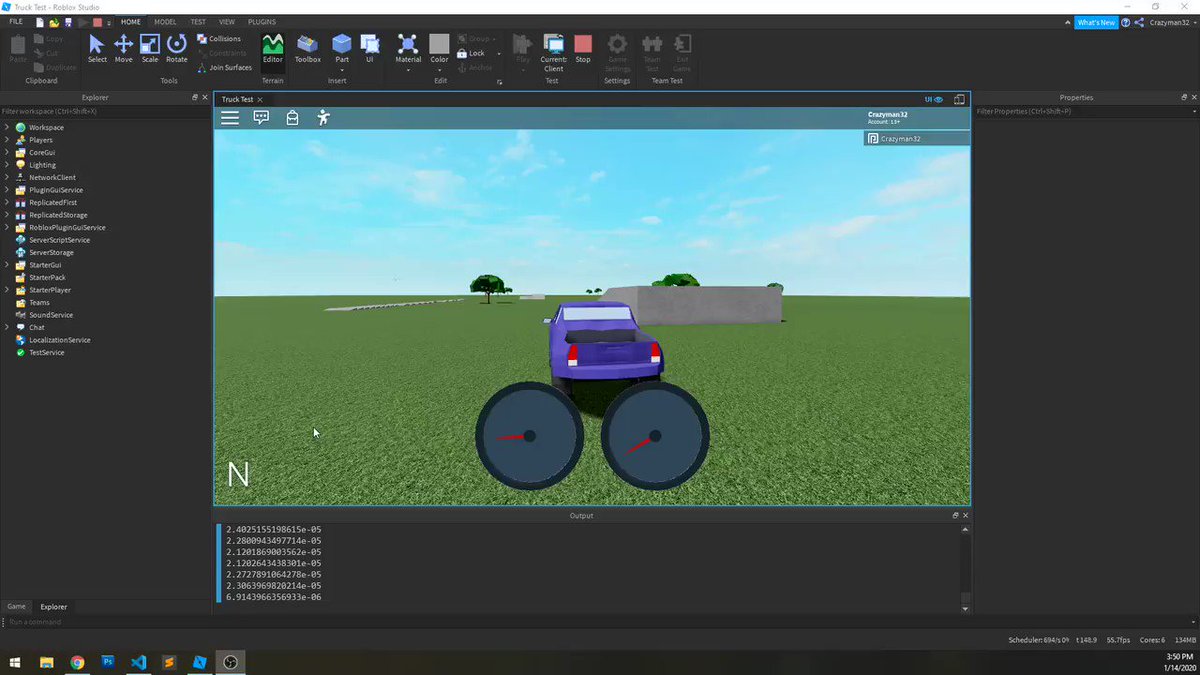This screenshot has width=1200, height=675.
Task: Toggle Collisions in Tools group
Action: (219, 39)
